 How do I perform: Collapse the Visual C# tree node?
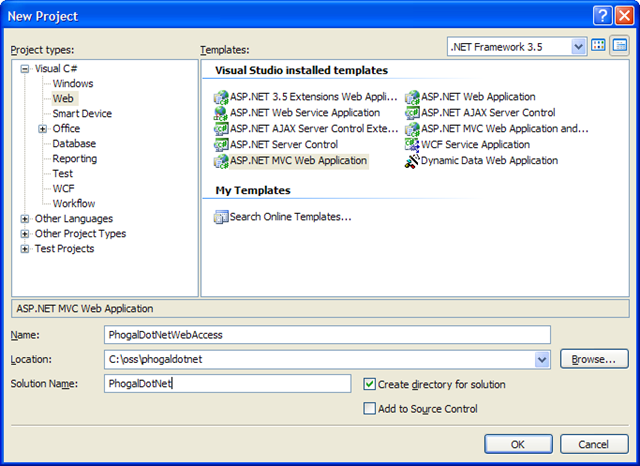coord(25,69)
